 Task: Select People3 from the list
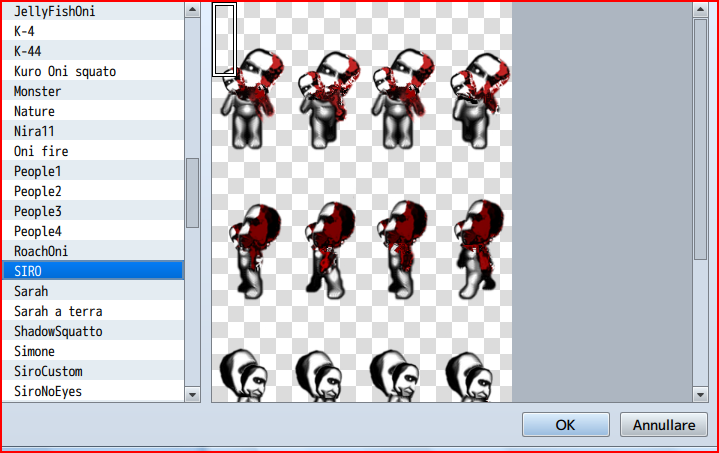pyautogui.click(x=93, y=211)
